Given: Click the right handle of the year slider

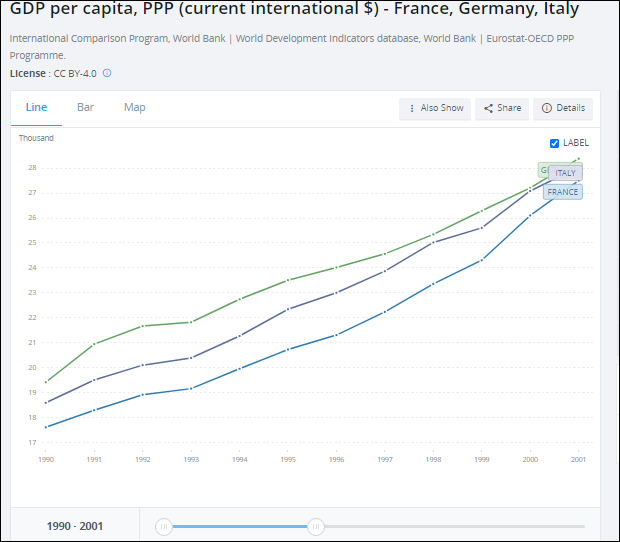Looking at the screenshot, I should 316,526.
